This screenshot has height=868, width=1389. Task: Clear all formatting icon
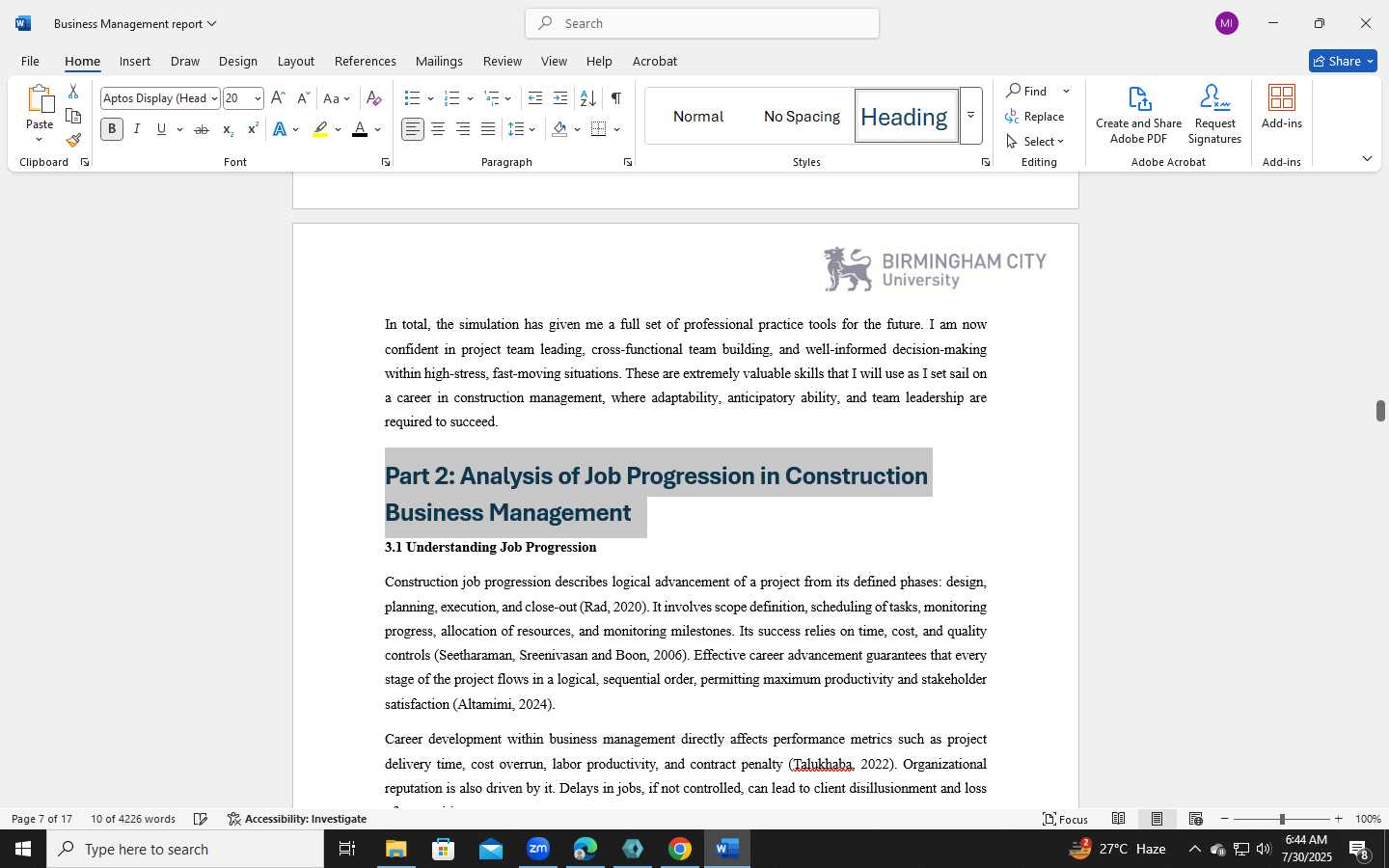[374, 98]
